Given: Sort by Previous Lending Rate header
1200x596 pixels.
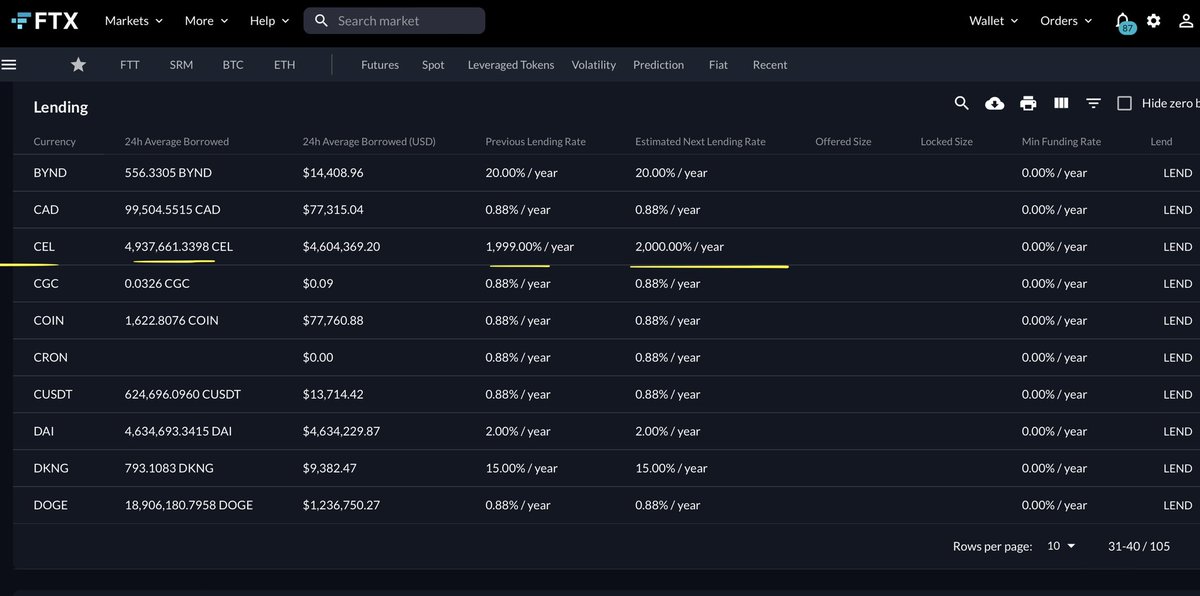Looking at the screenshot, I should (535, 142).
